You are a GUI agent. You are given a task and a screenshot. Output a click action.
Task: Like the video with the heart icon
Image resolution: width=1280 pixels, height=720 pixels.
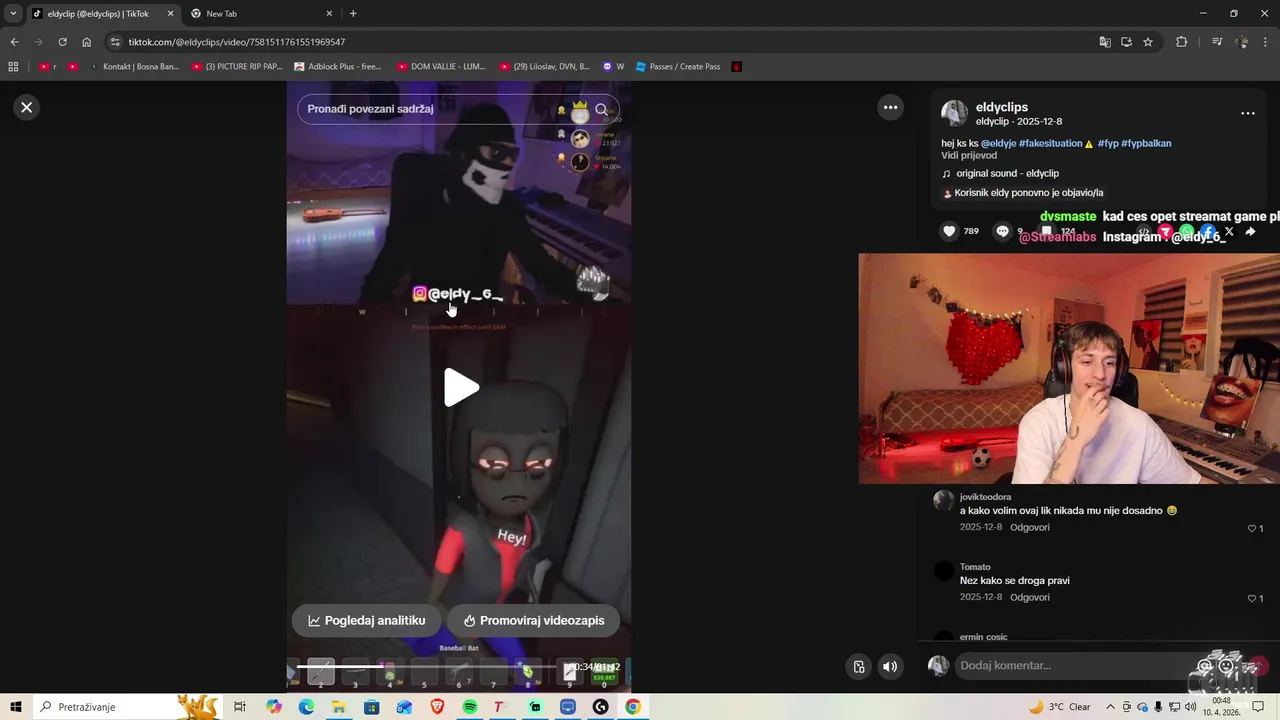pos(949,231)
